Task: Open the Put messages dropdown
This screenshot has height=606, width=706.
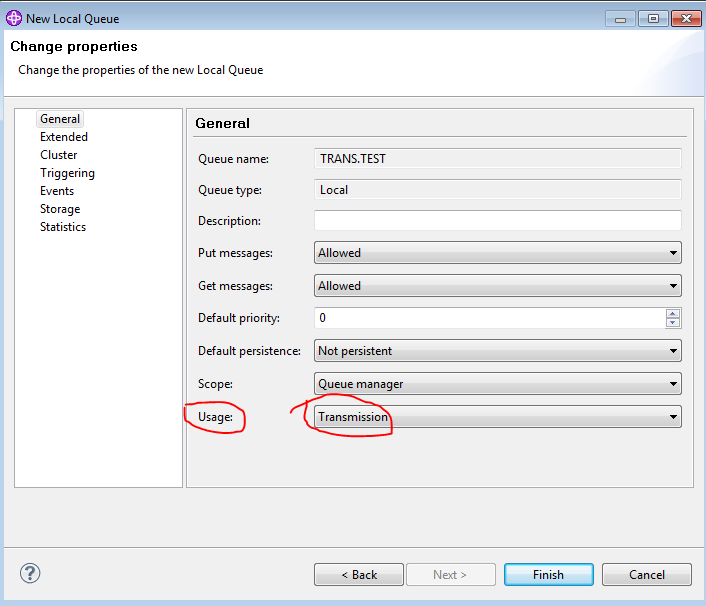Action: click(498, 253)
